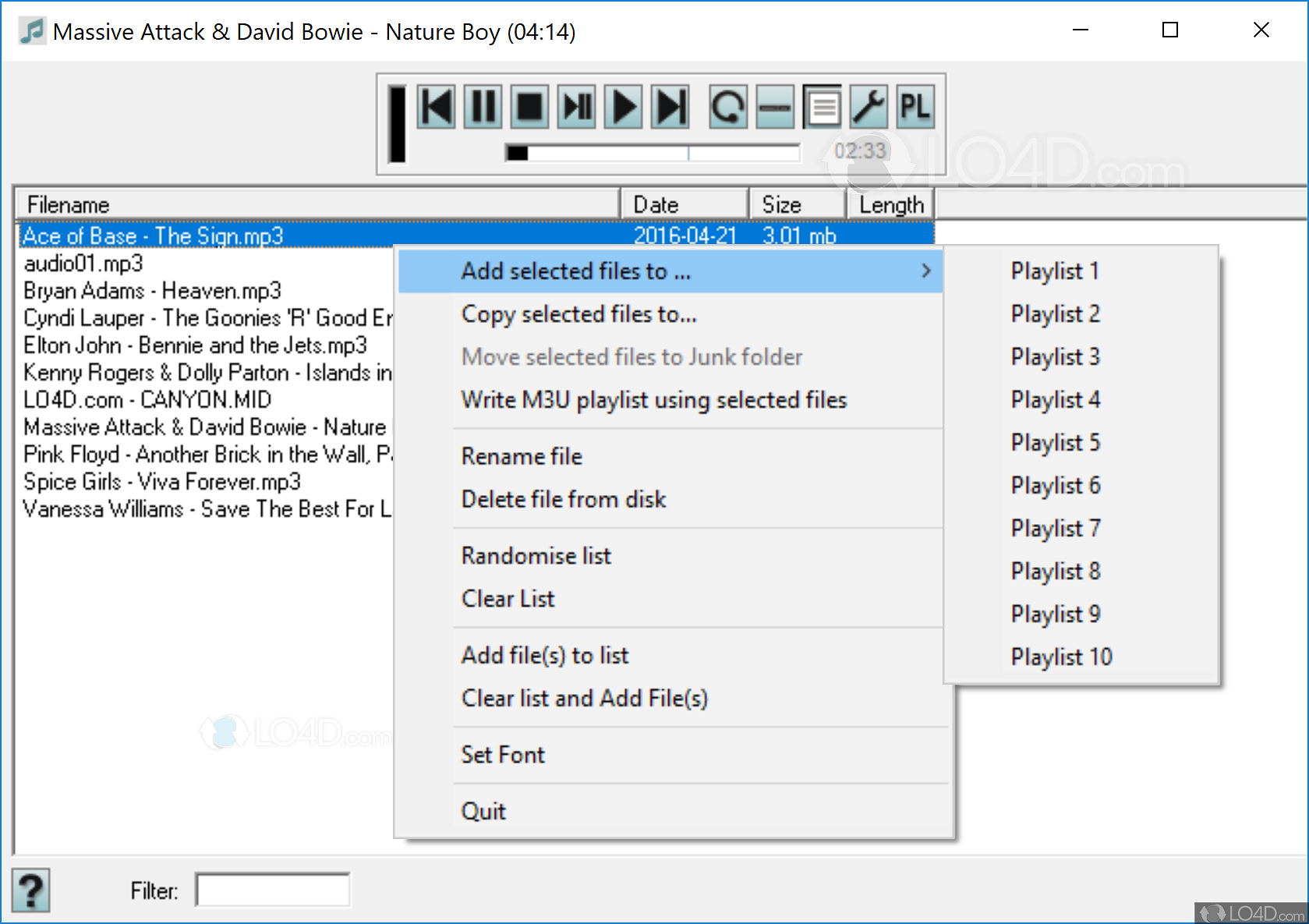Adjust the vertical volume bar

(x=398, y=124)
